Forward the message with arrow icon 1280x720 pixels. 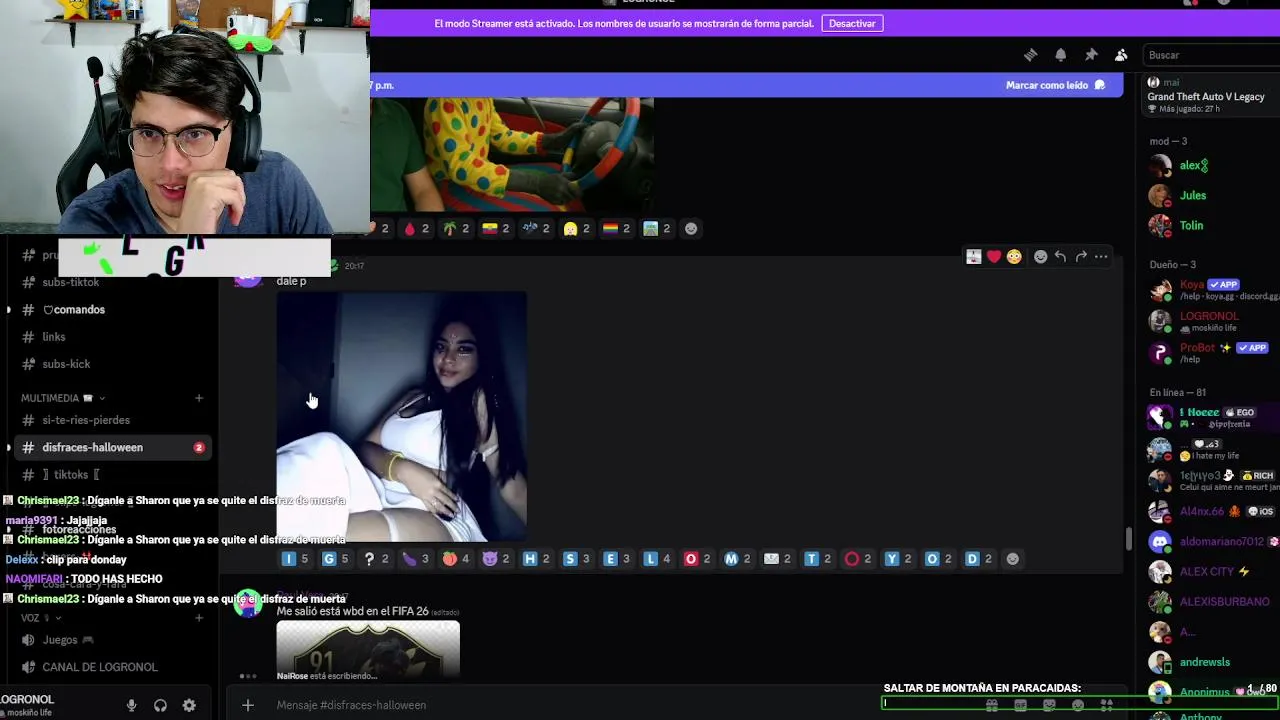coord(1081,257)
